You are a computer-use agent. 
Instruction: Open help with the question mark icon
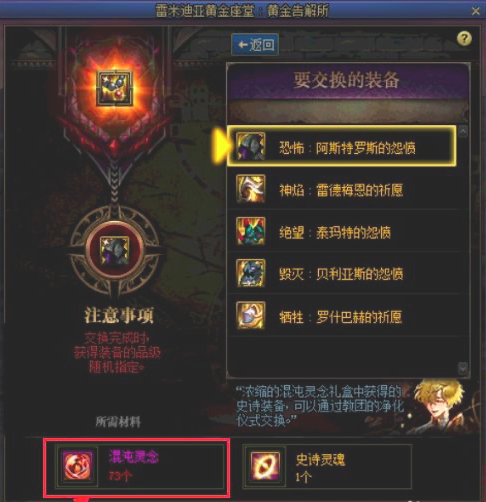(464, 39)
